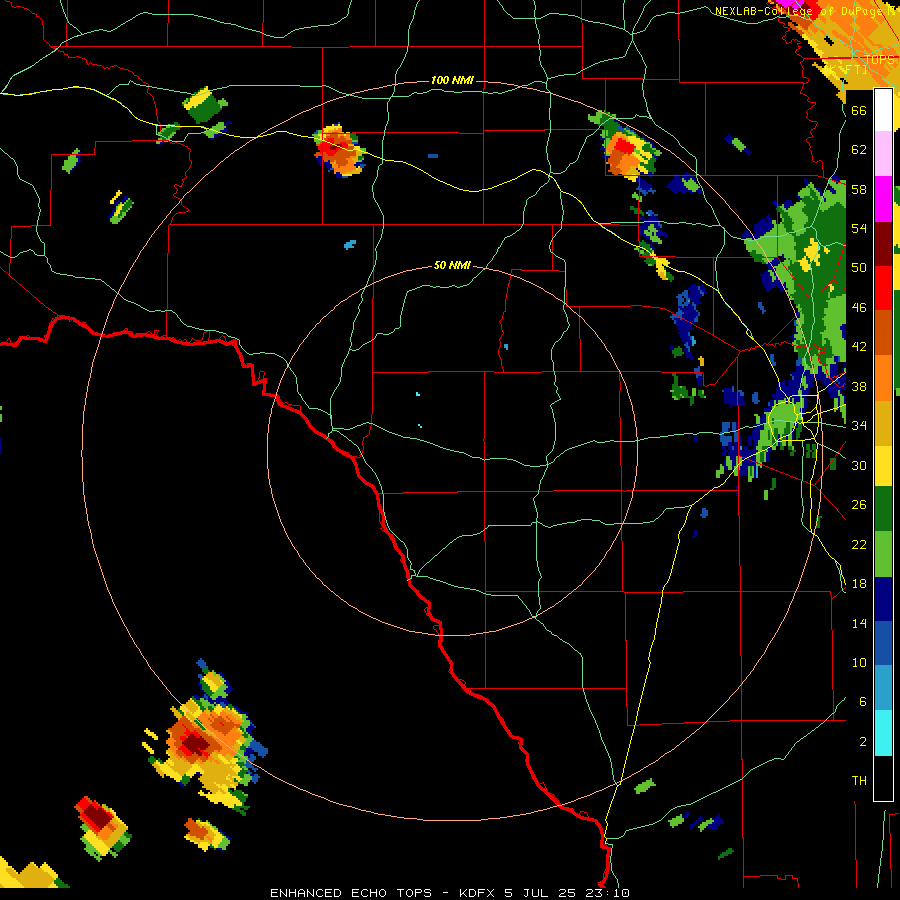Click the 50 NMI range ring label
The height and width of the screenshot is (900, 900).
pos(452,265)
